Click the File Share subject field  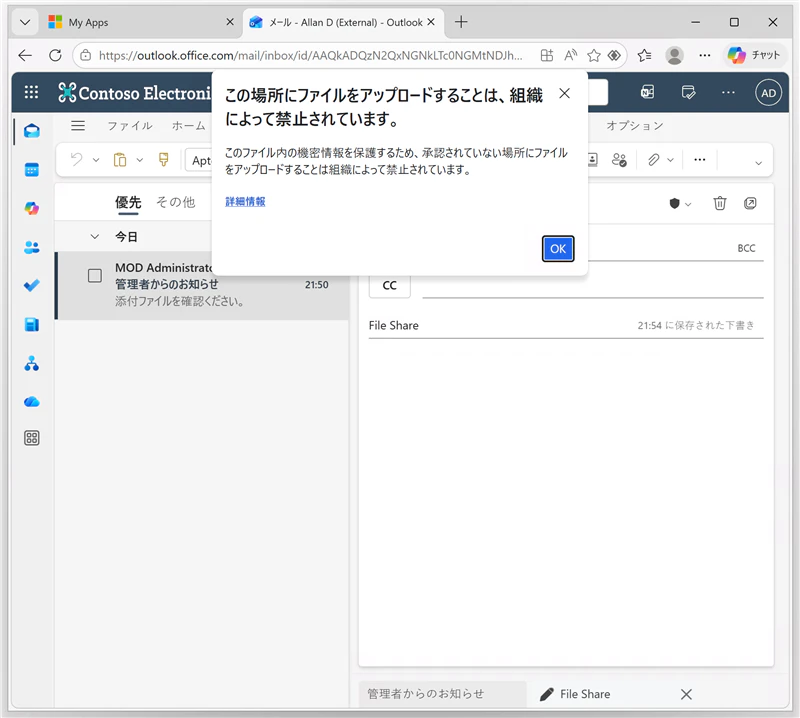(x=500, y=326)
